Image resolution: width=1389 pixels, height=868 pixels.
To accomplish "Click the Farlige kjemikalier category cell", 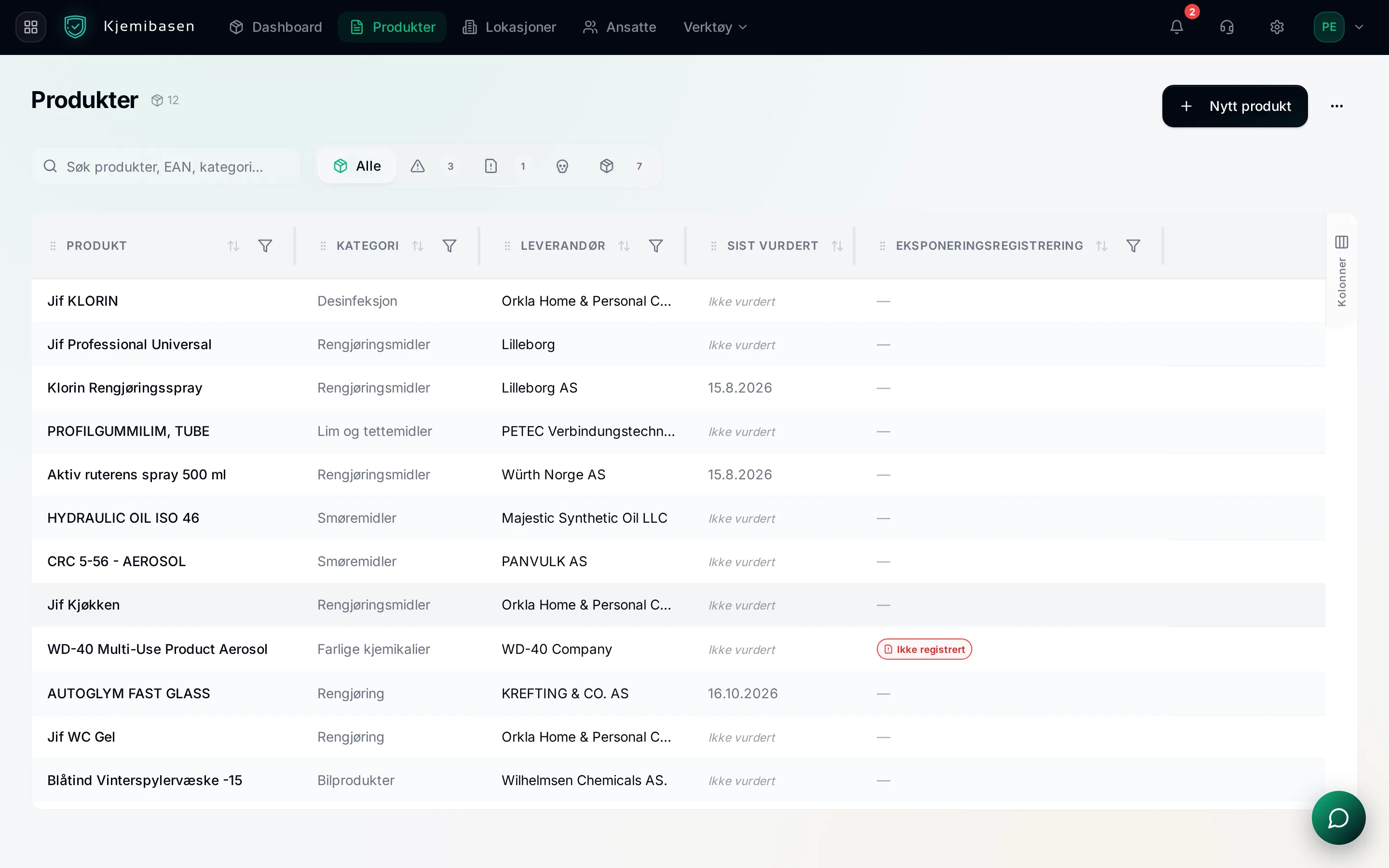I will (x=374, y=649).
